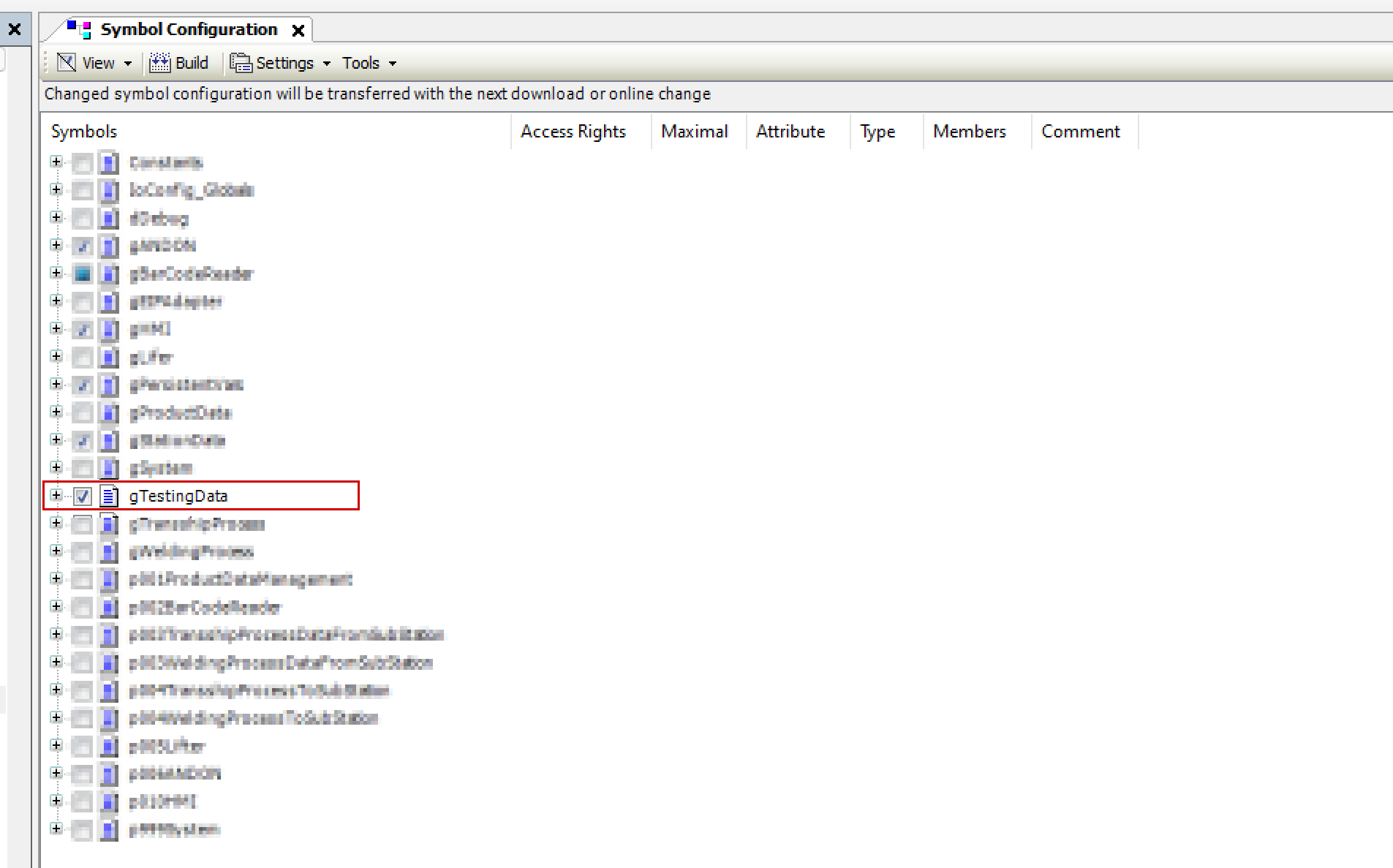
Task: Click the Settings toolbar icon
Action: tap(241, 63)
